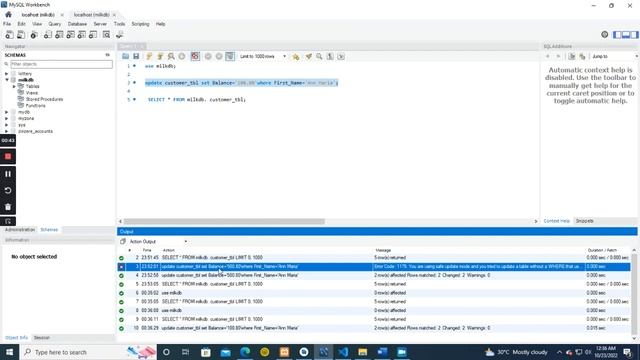Click the MySQL Workbench home icon
The height and width of the screenshot is (360, 640).
click(8, 14)
